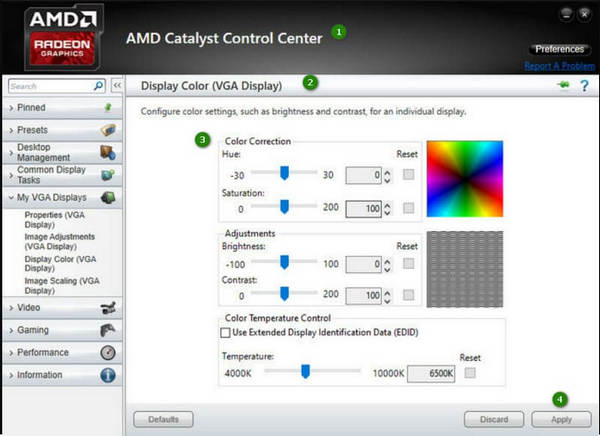Click the Performance gauge icon
600x436 pixels.
[108, 353]
